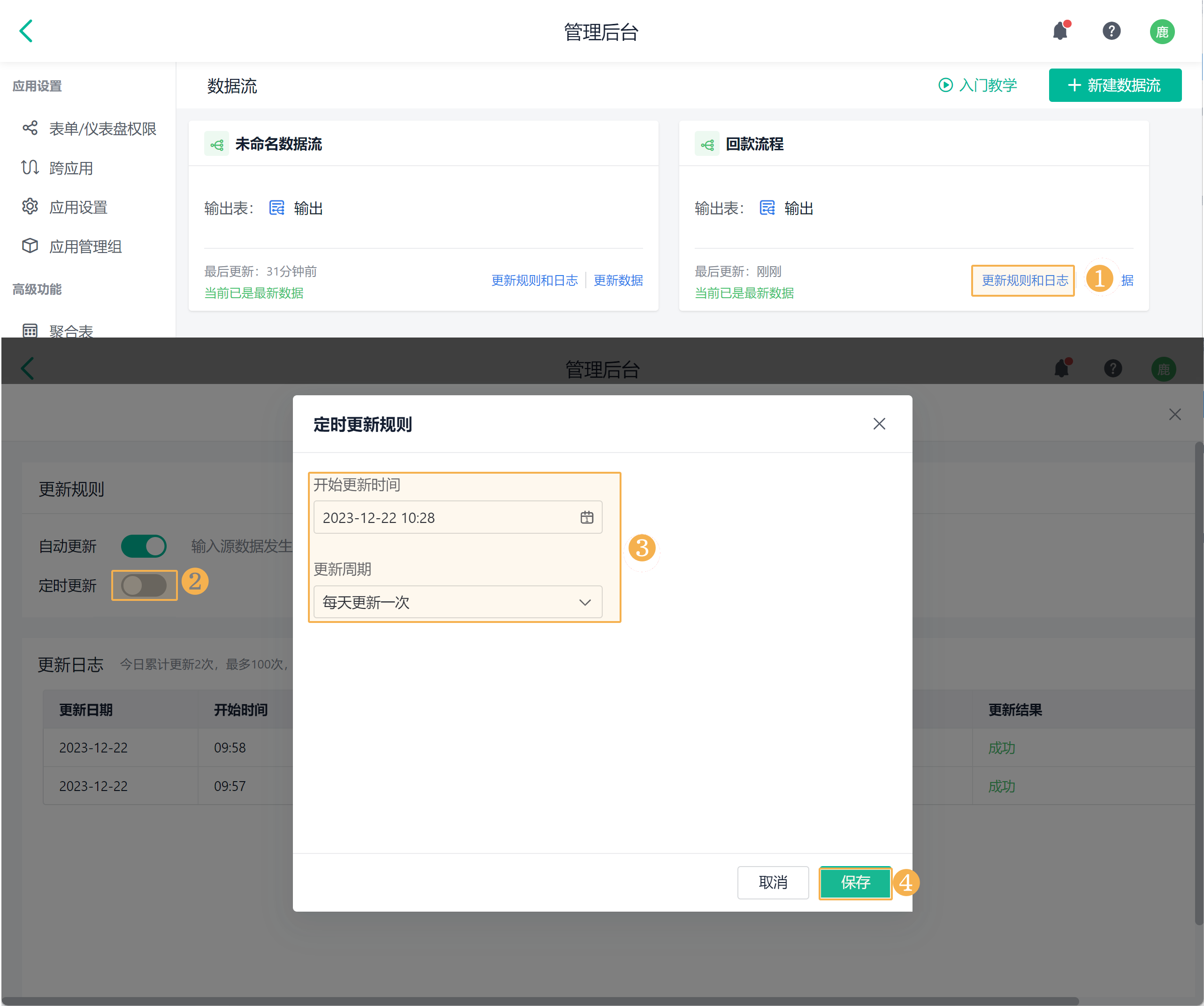Open 应用管理组 sidebar item

(85, 246)
